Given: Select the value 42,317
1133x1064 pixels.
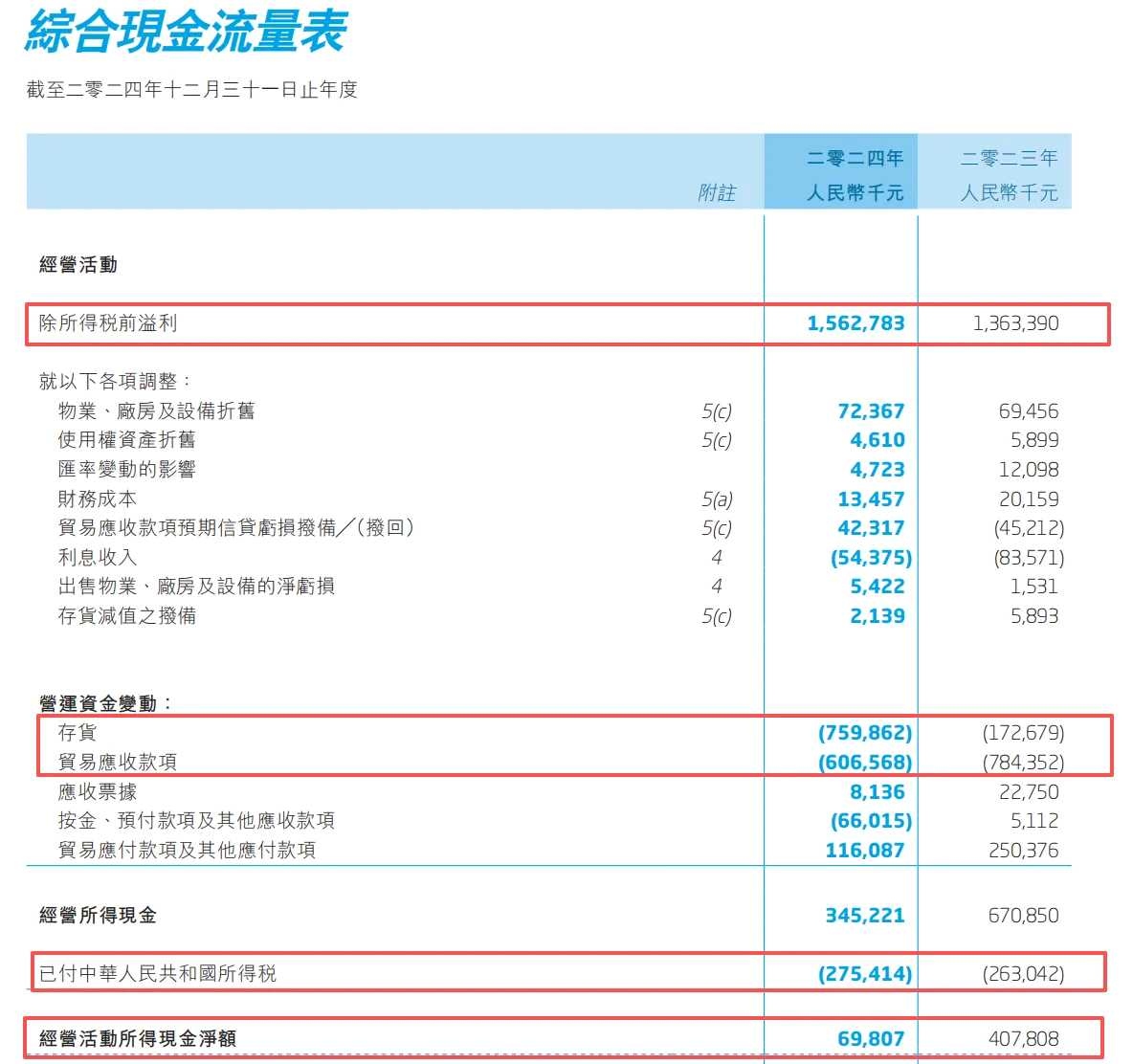Looking at the screenshot, I should [x=871, y=528].
